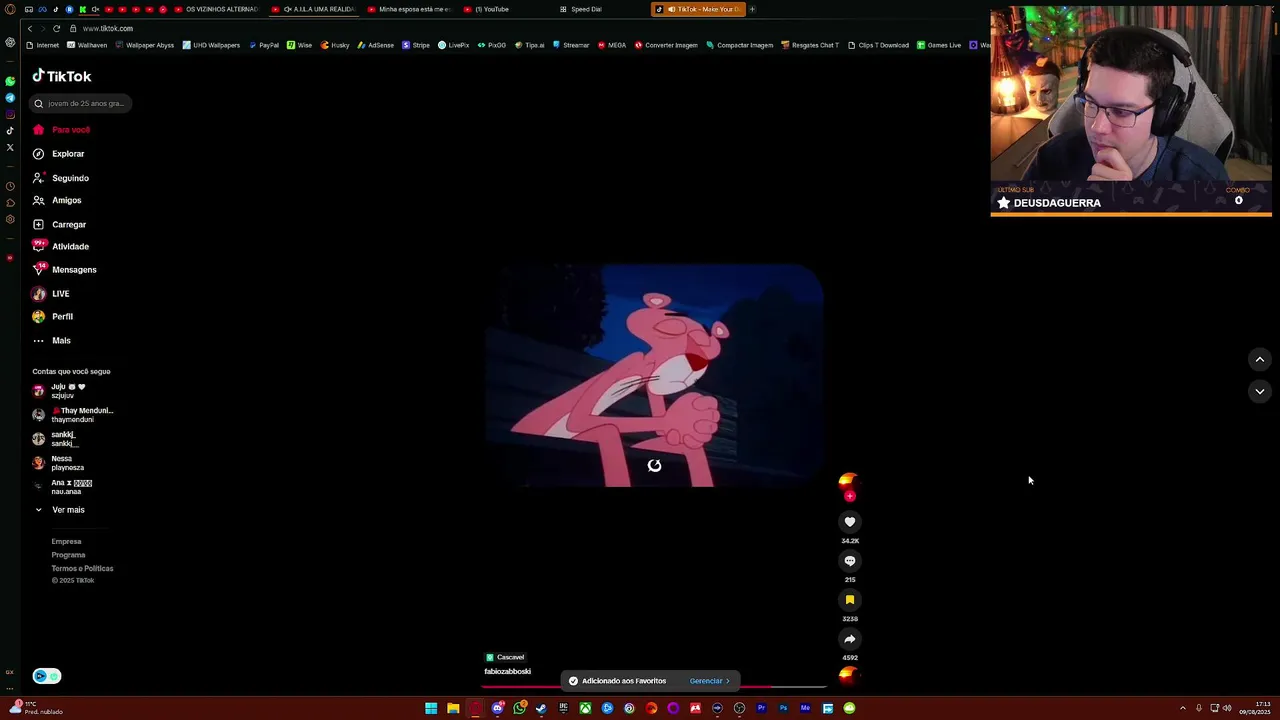Open Adobe Premiere Pro from the taskbar

(761, 708)
